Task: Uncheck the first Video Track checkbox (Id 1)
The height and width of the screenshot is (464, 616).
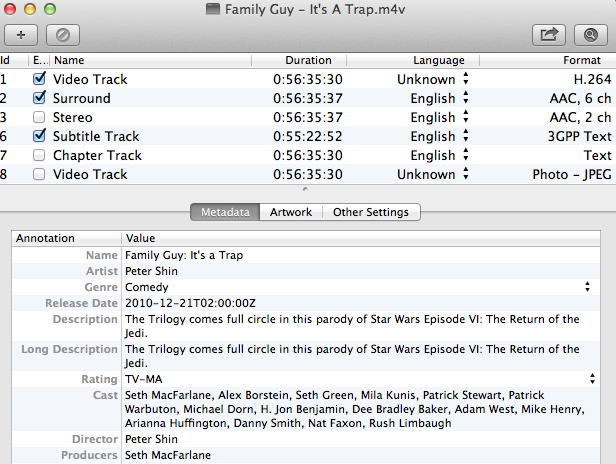Action: click(39, 79)
